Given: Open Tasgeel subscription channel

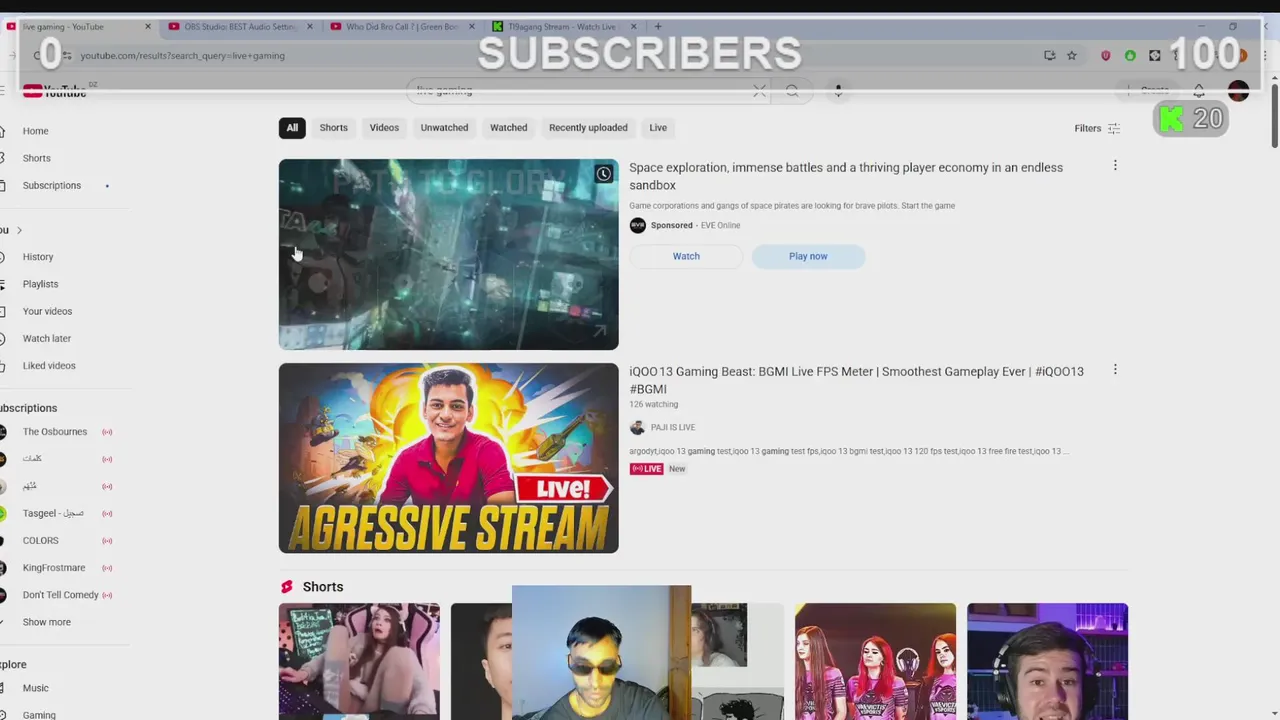Looking at the screenshot, I should [x=53, y=513].
